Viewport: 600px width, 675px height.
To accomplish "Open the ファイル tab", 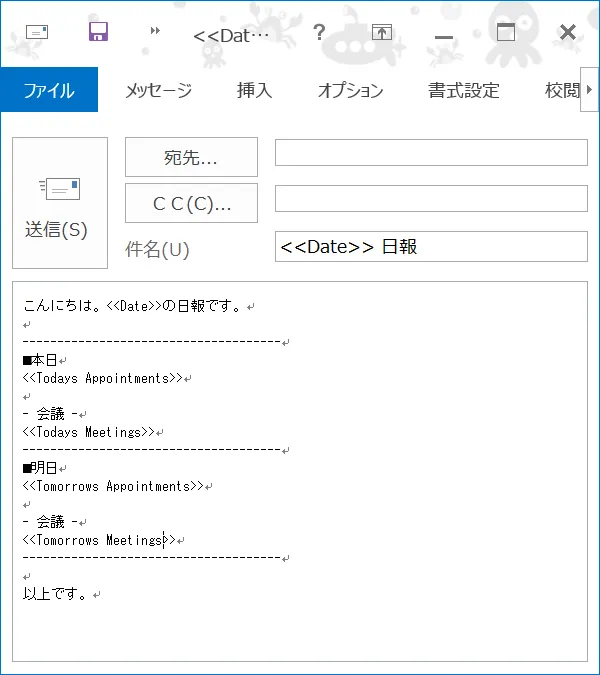I will (49, 90).
